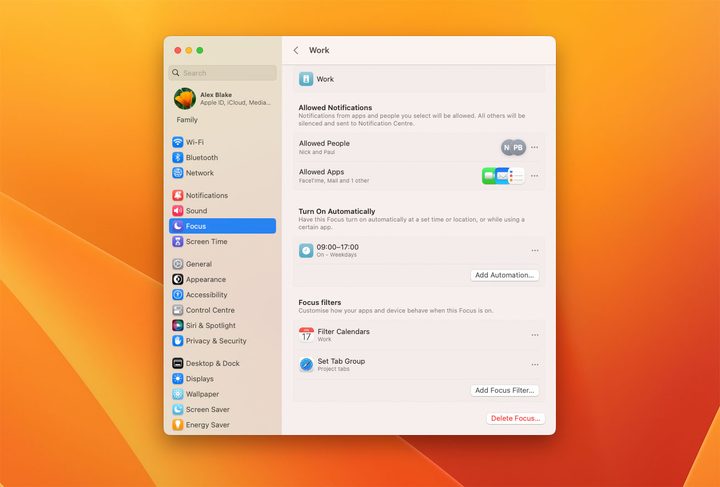Image resolution: width=720 pixels, height=487 pixels.
Task: Go back using the back chevron
Action: 296,50
